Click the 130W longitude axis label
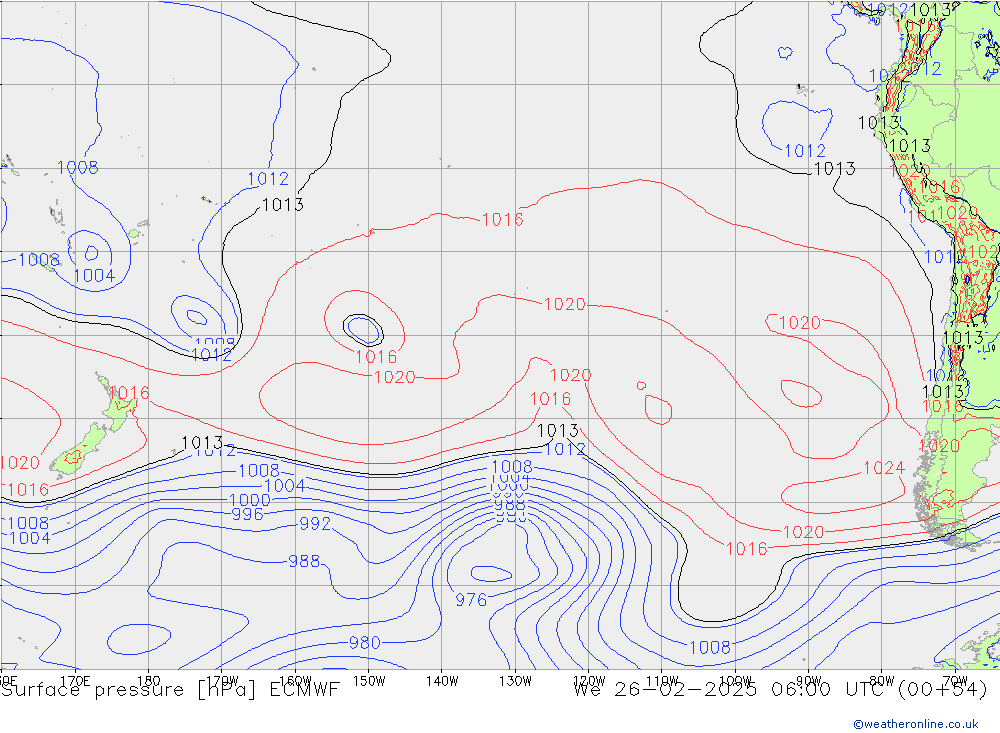This screenshot has height=733, width=1000. [x=515, y=681]
